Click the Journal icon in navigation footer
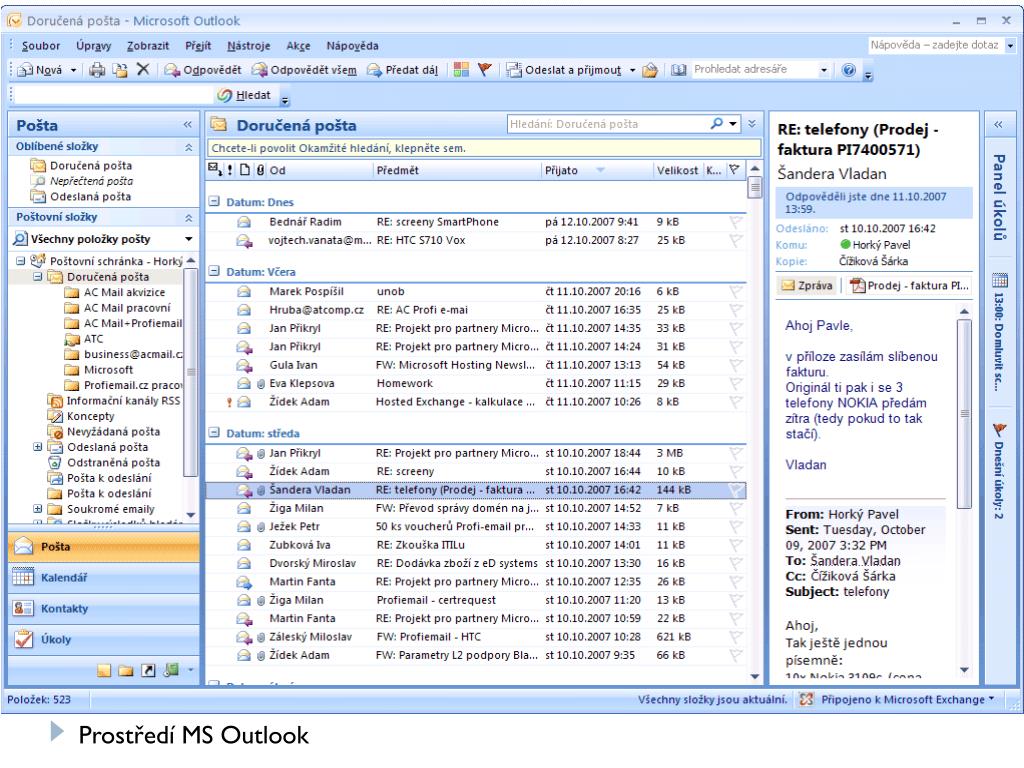The image size is (1024, 768). pos(171,670)
